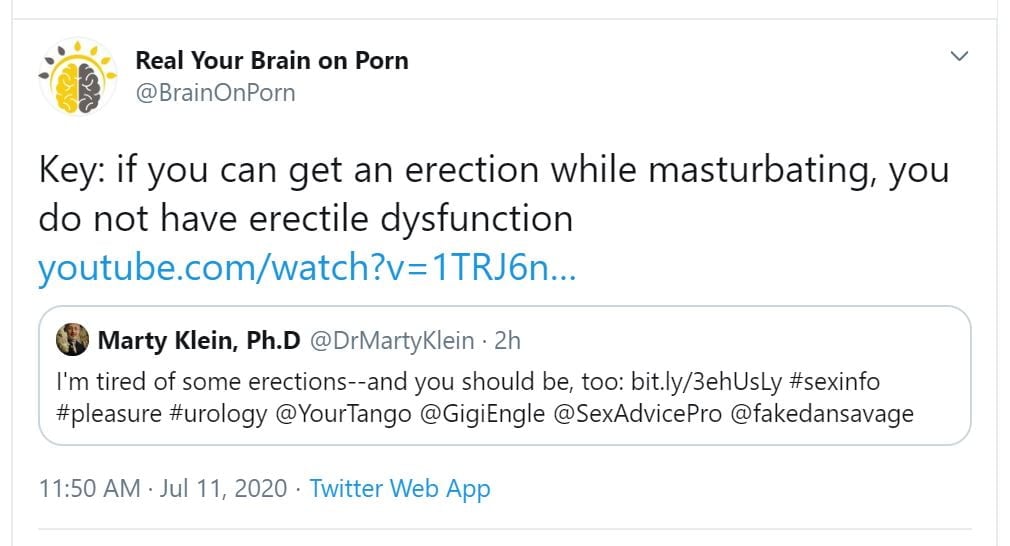Click the @DrMartyKlein handle in quoted tweet
Viewport: 1010px width, 546px height.
pyautogui.click(x=393, y=341)
